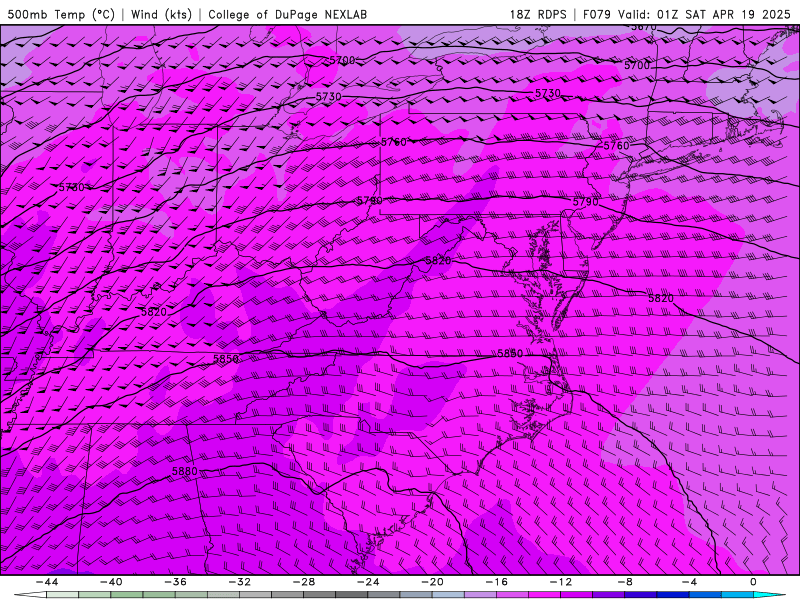The width and height of the screenshot is (800, 600).
Task: Click the western 5760 contour label near Lake Erie
Action: click(x=394, y=142)
